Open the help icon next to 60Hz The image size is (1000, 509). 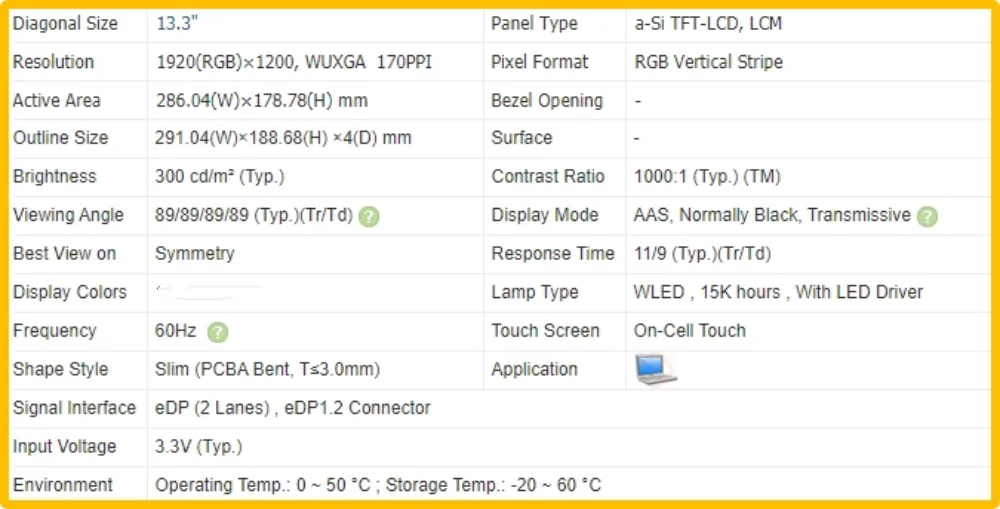(x=218, y=332)
